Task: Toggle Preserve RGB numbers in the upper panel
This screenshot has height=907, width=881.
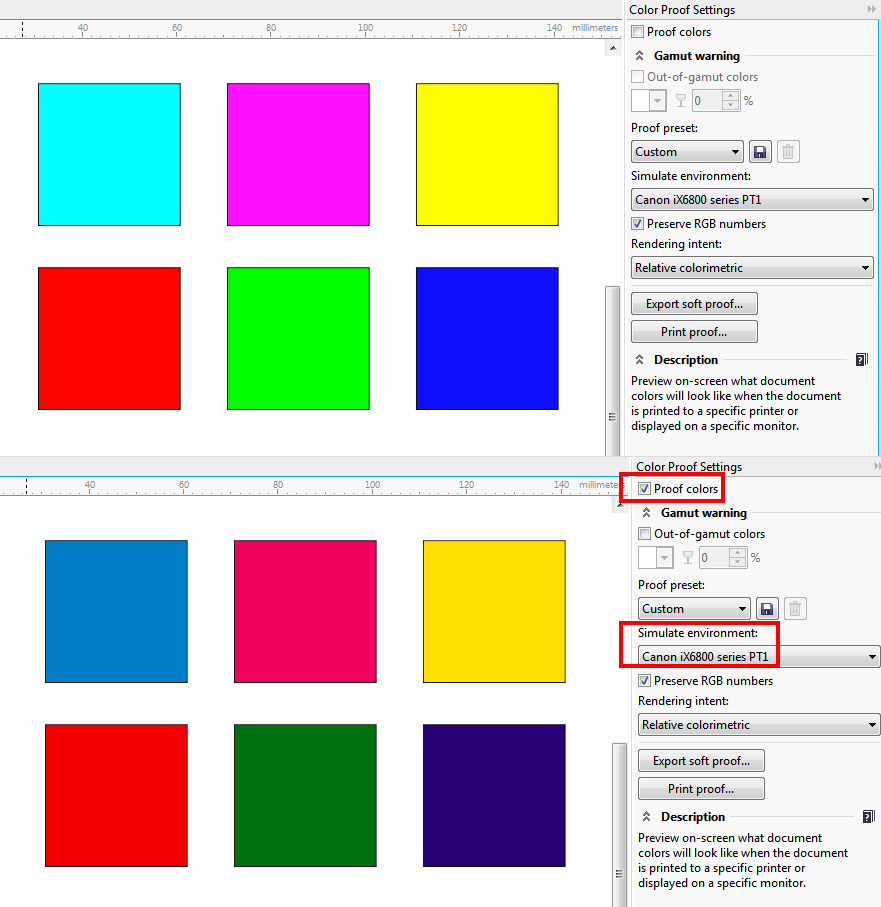Action: pos(638,224)
